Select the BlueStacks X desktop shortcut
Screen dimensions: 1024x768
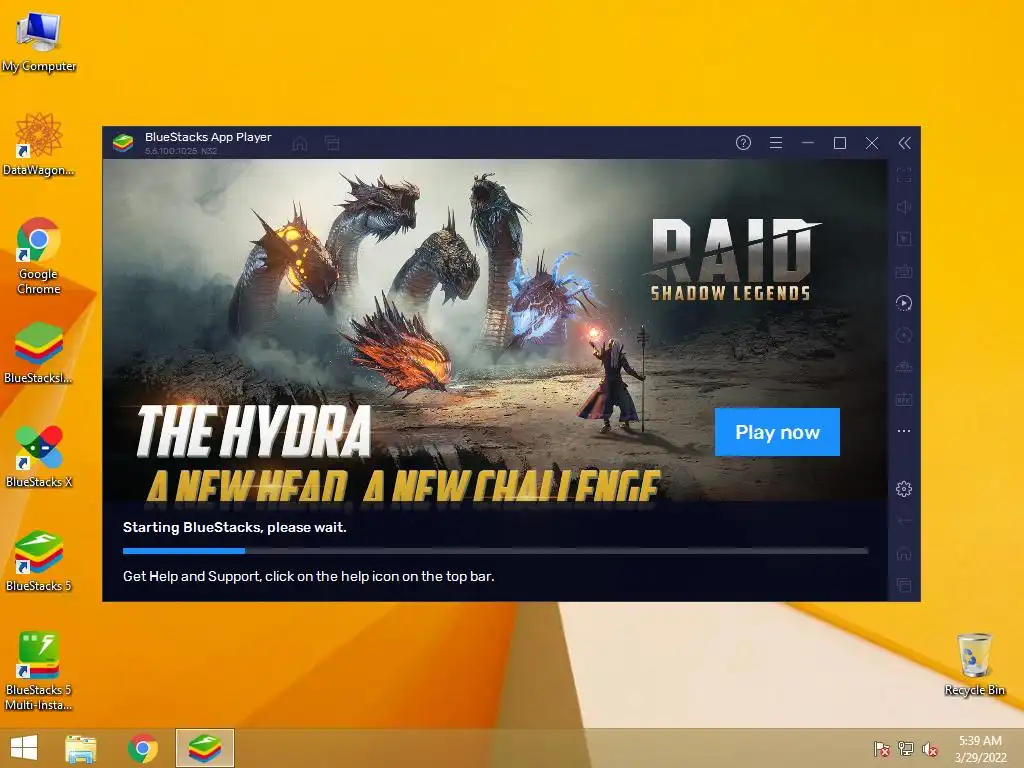click(x=39, y=456)
